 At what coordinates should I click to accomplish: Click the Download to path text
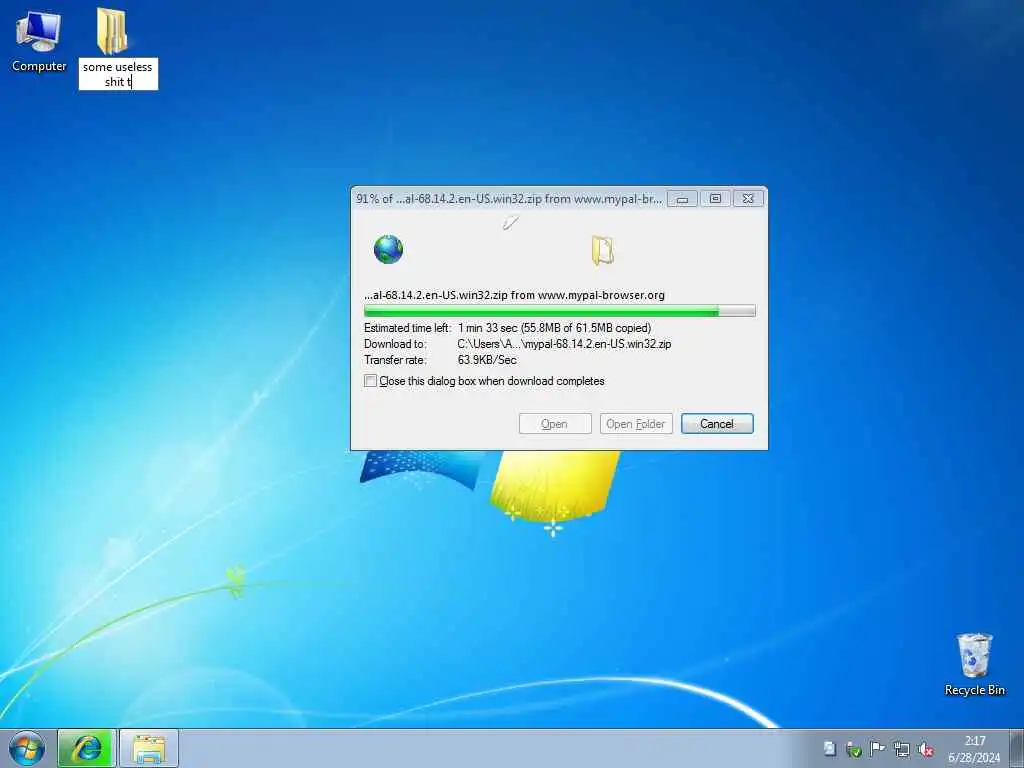tap(564, 344)
